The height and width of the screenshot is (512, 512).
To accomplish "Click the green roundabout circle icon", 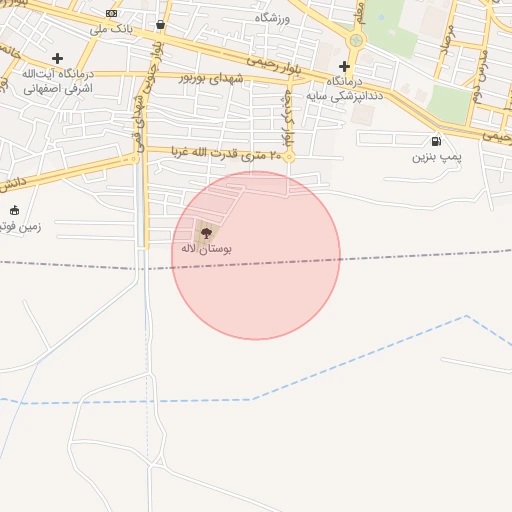I will [x=356, y=41].
